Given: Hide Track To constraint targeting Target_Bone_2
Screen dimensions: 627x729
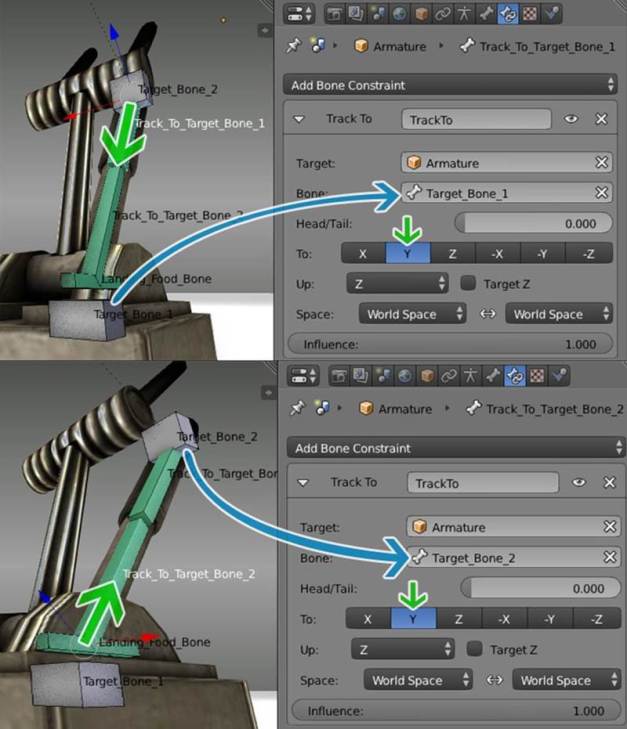Looking at the screenshot, I should 579,483.
